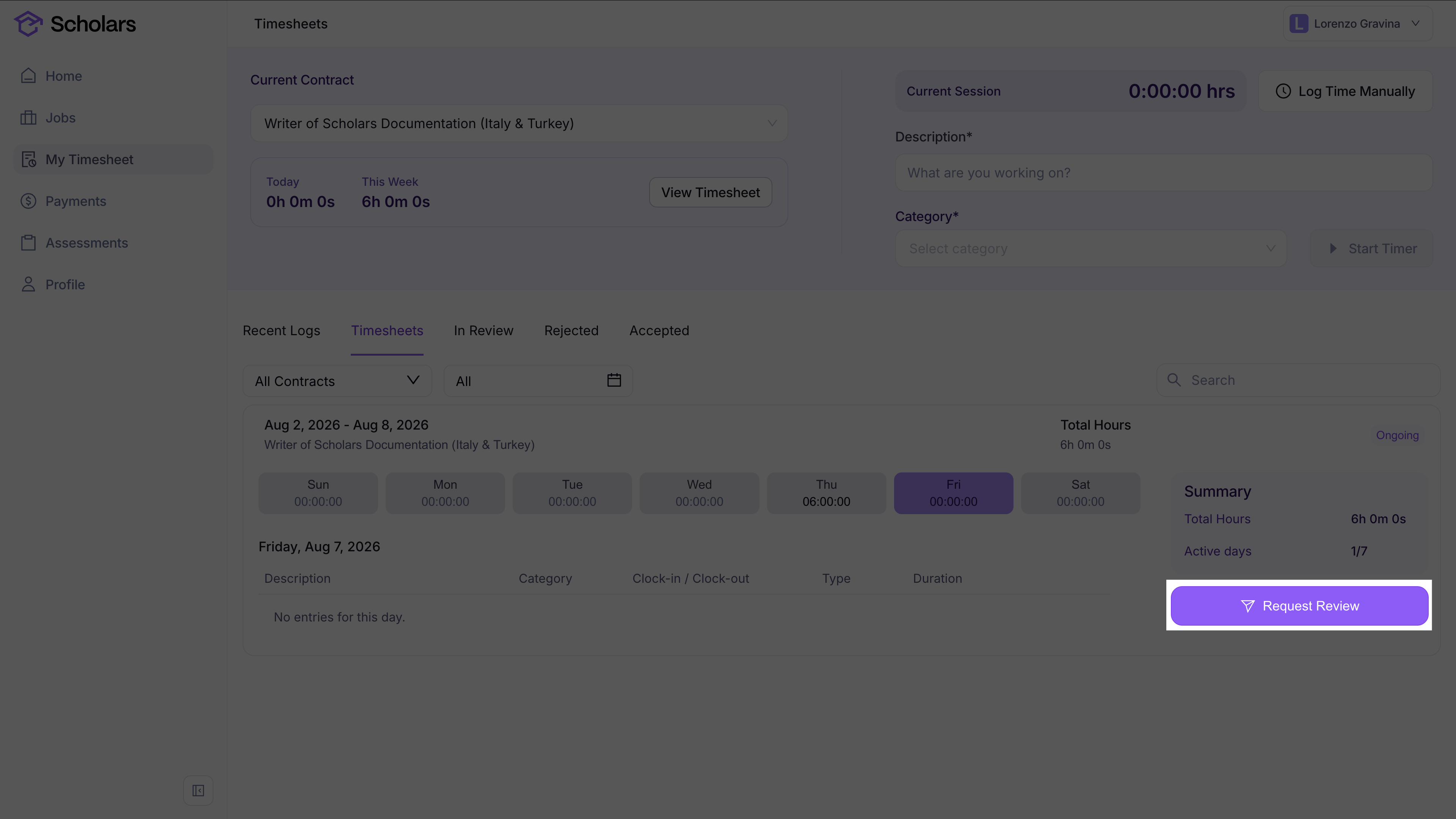Image resolution: width=1456 pixels, height=819 pixels.
Task: Click the Jobs briefcase icon
Action: [x=28, y=118]
